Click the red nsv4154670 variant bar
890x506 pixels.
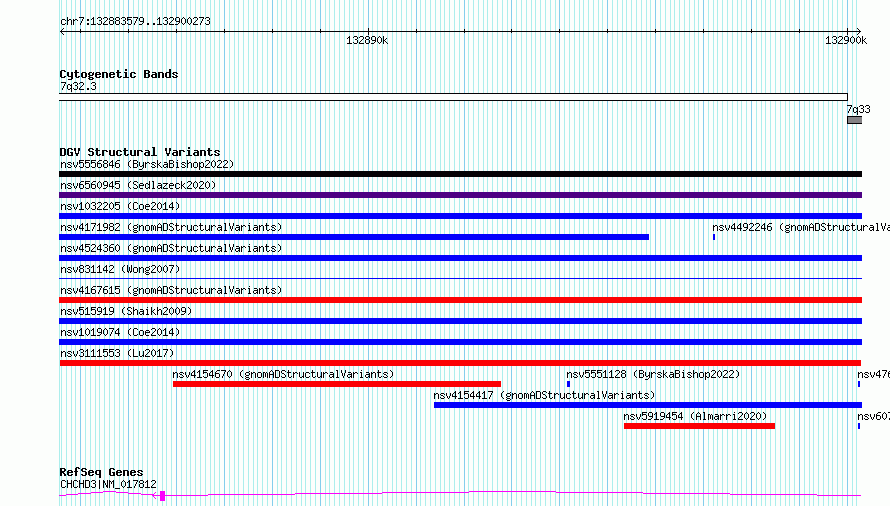click(x=337, y=384)
